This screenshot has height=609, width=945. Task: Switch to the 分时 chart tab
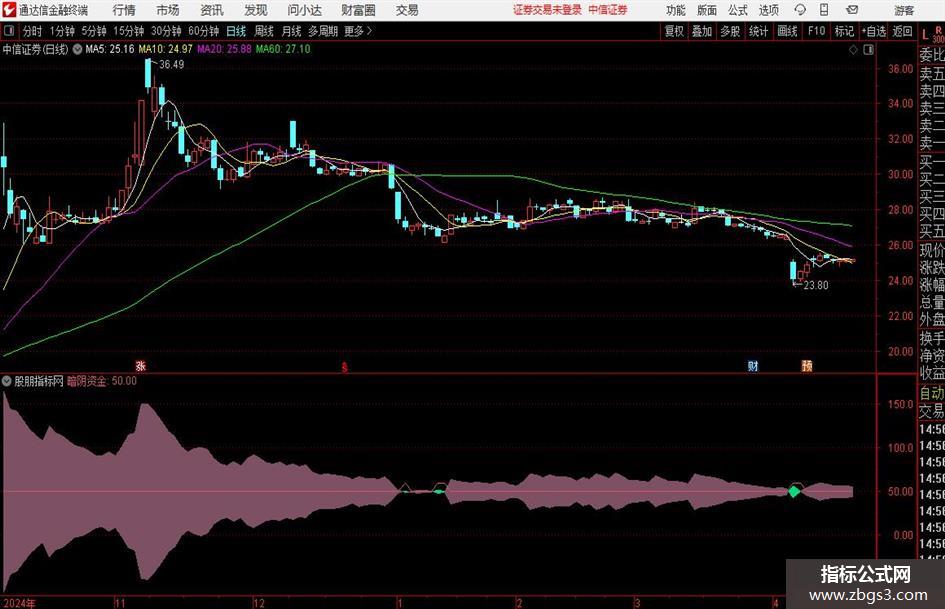click(x=33, y=31)
